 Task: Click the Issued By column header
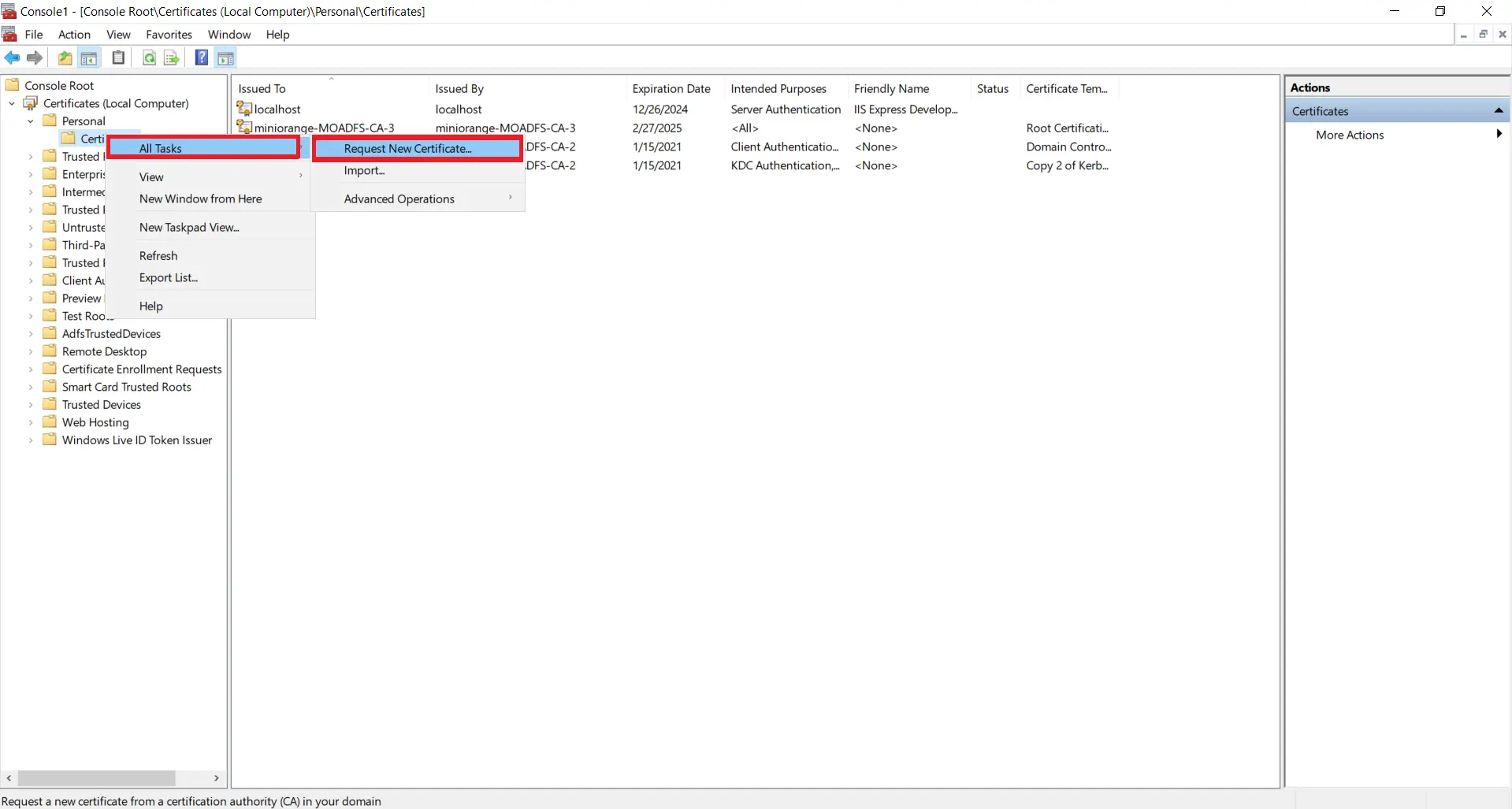[460, 88]
